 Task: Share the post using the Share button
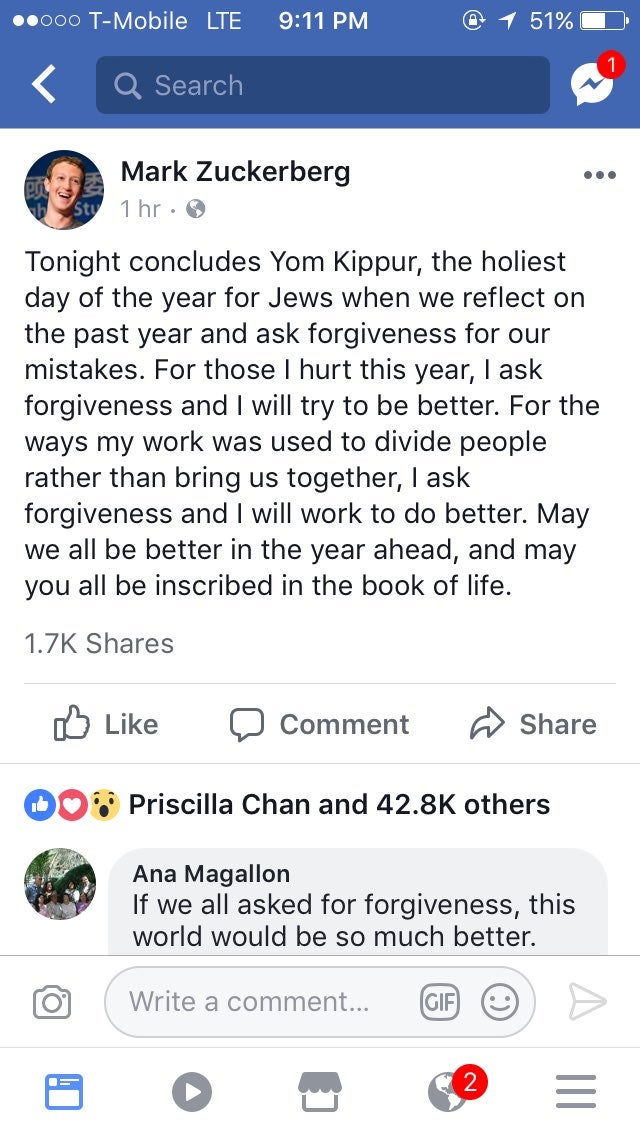(x=533, y=724)
